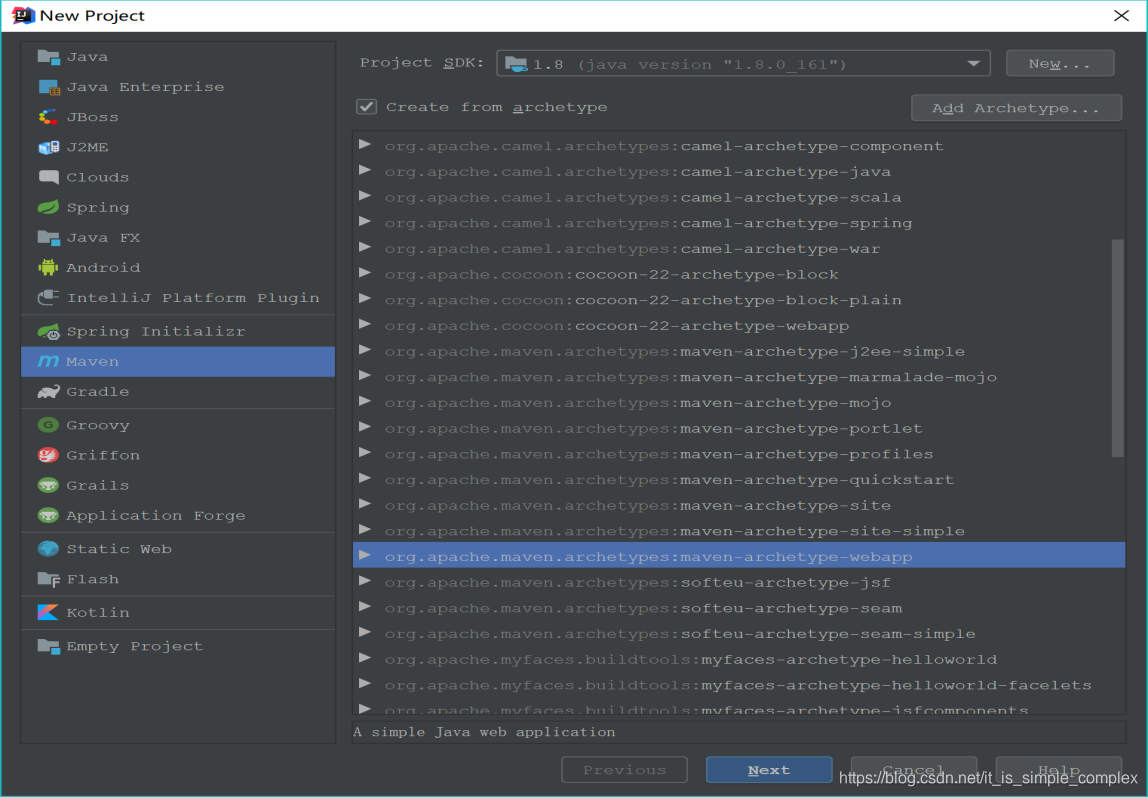Expand myfaces-archetype-helloworld node
This screenshot has height=797, width=1148.
click(x=365, y=658)
